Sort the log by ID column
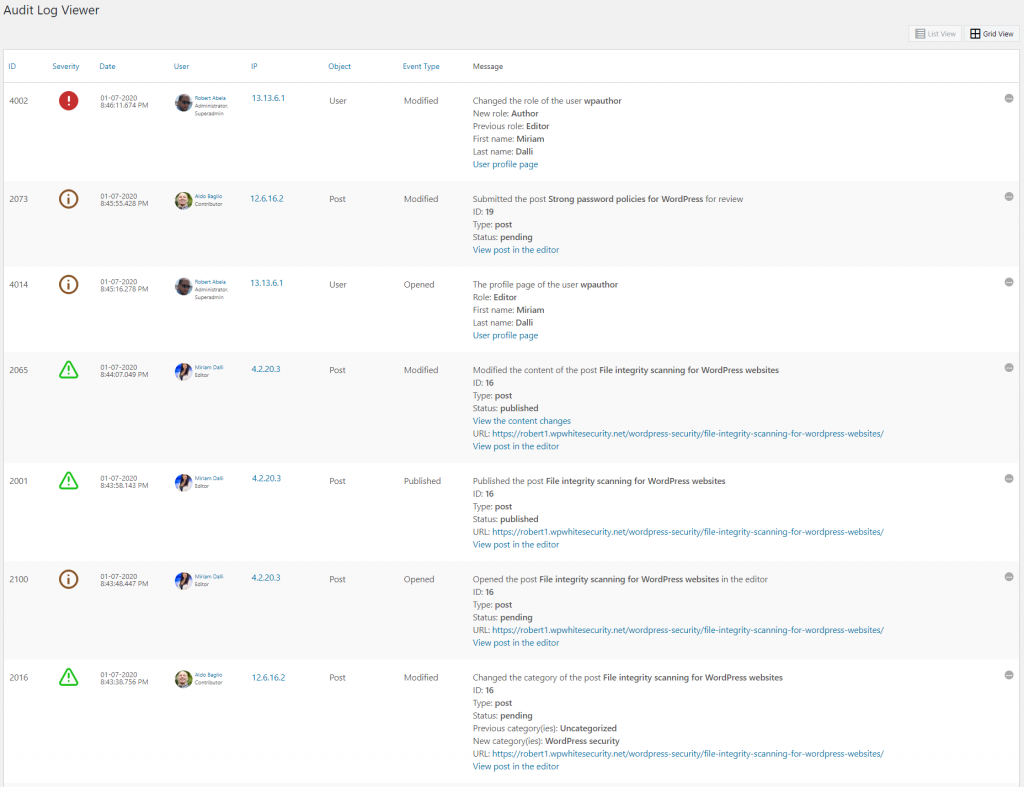 pyautogui.click(x=12, y=67)
